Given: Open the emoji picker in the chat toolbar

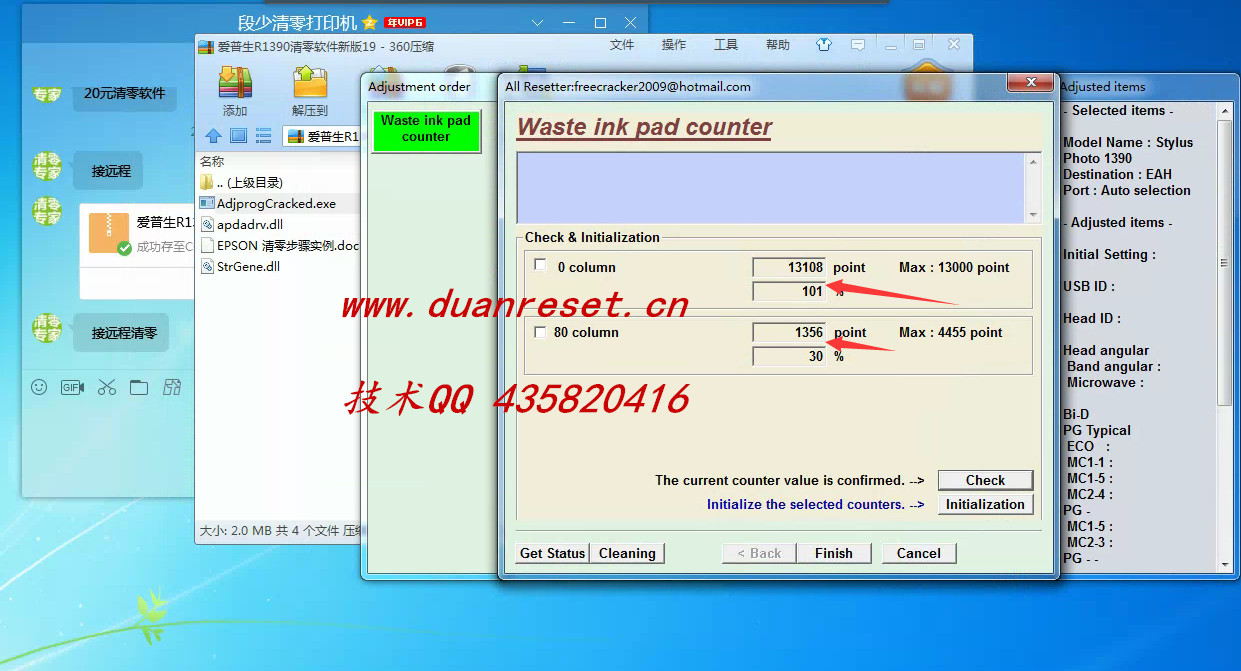Looking at the screenshot, I should 39,387.
